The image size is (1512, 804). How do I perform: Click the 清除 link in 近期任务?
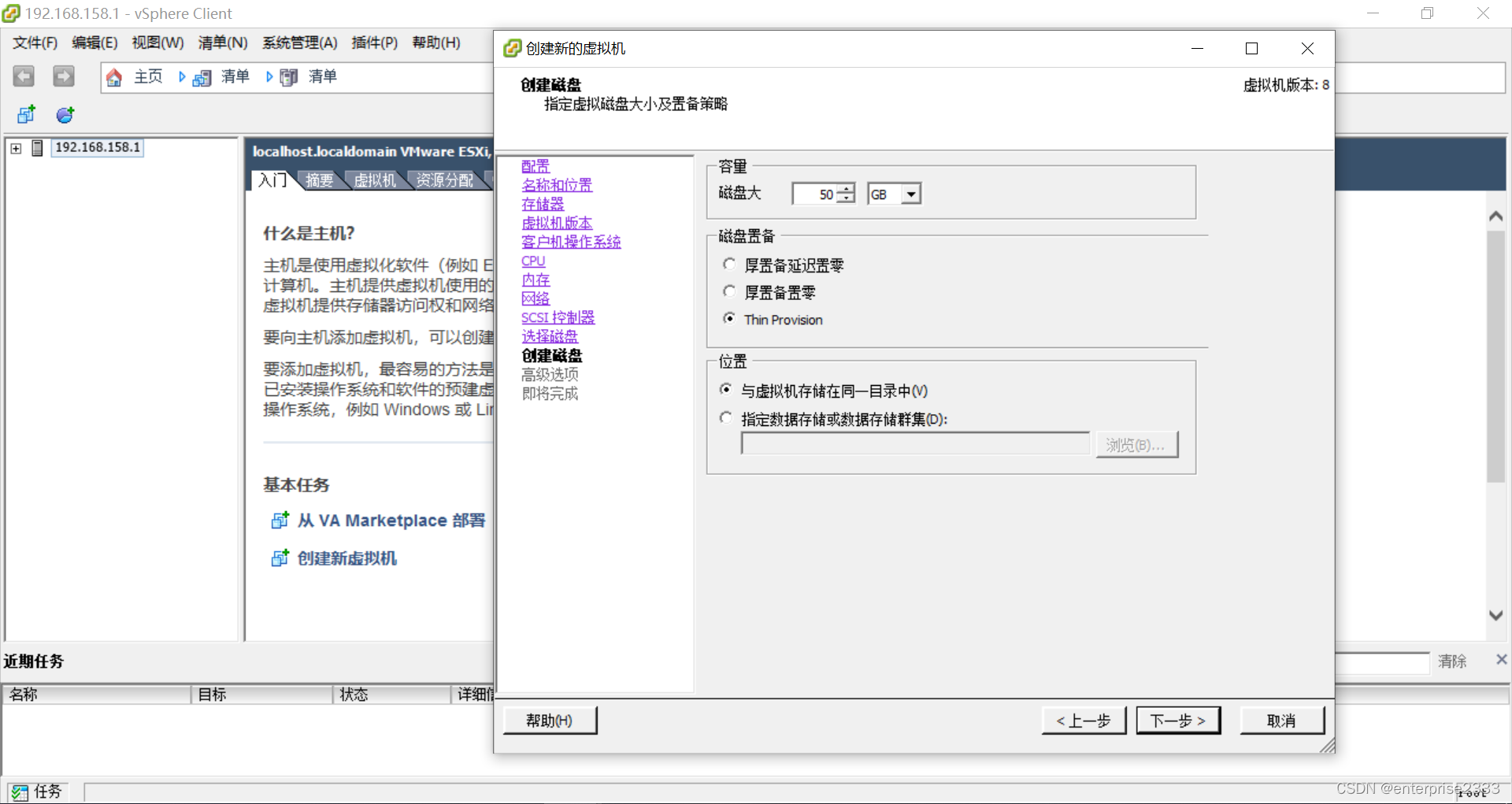coord(1452,661)
